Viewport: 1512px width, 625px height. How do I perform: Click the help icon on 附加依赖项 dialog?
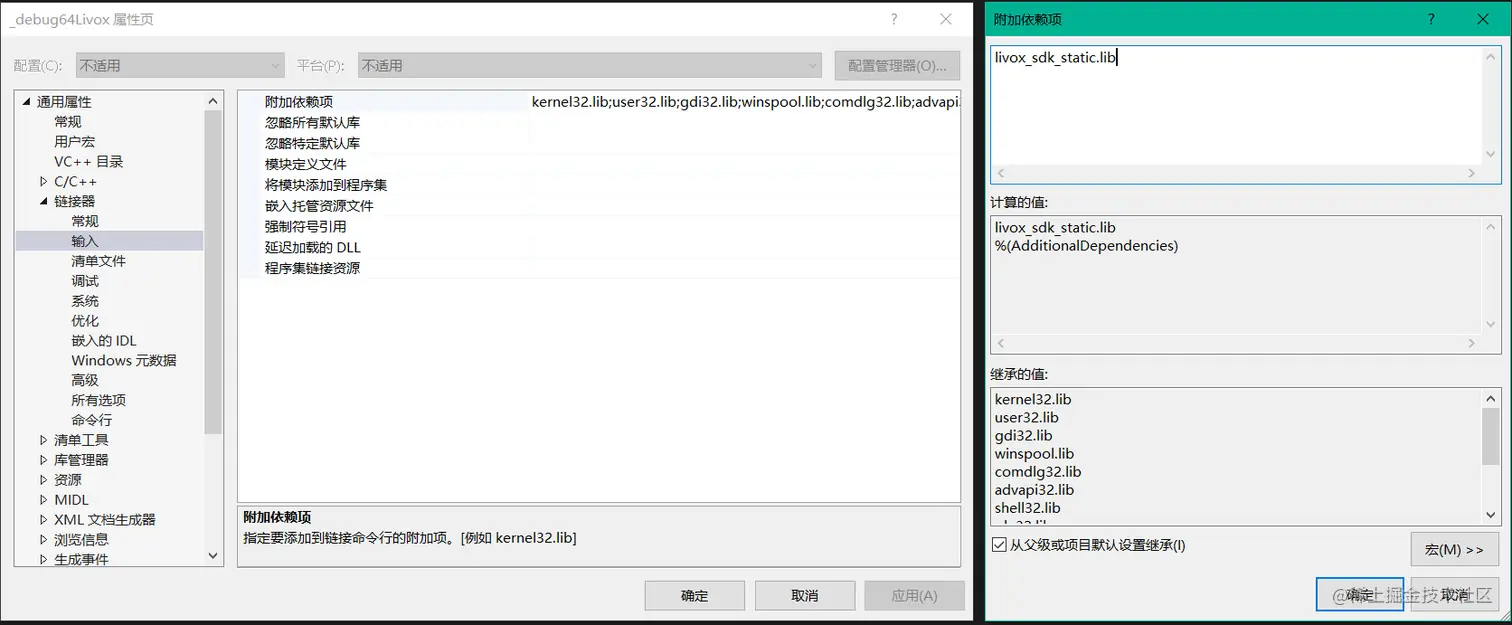(x=1431, y=19)
